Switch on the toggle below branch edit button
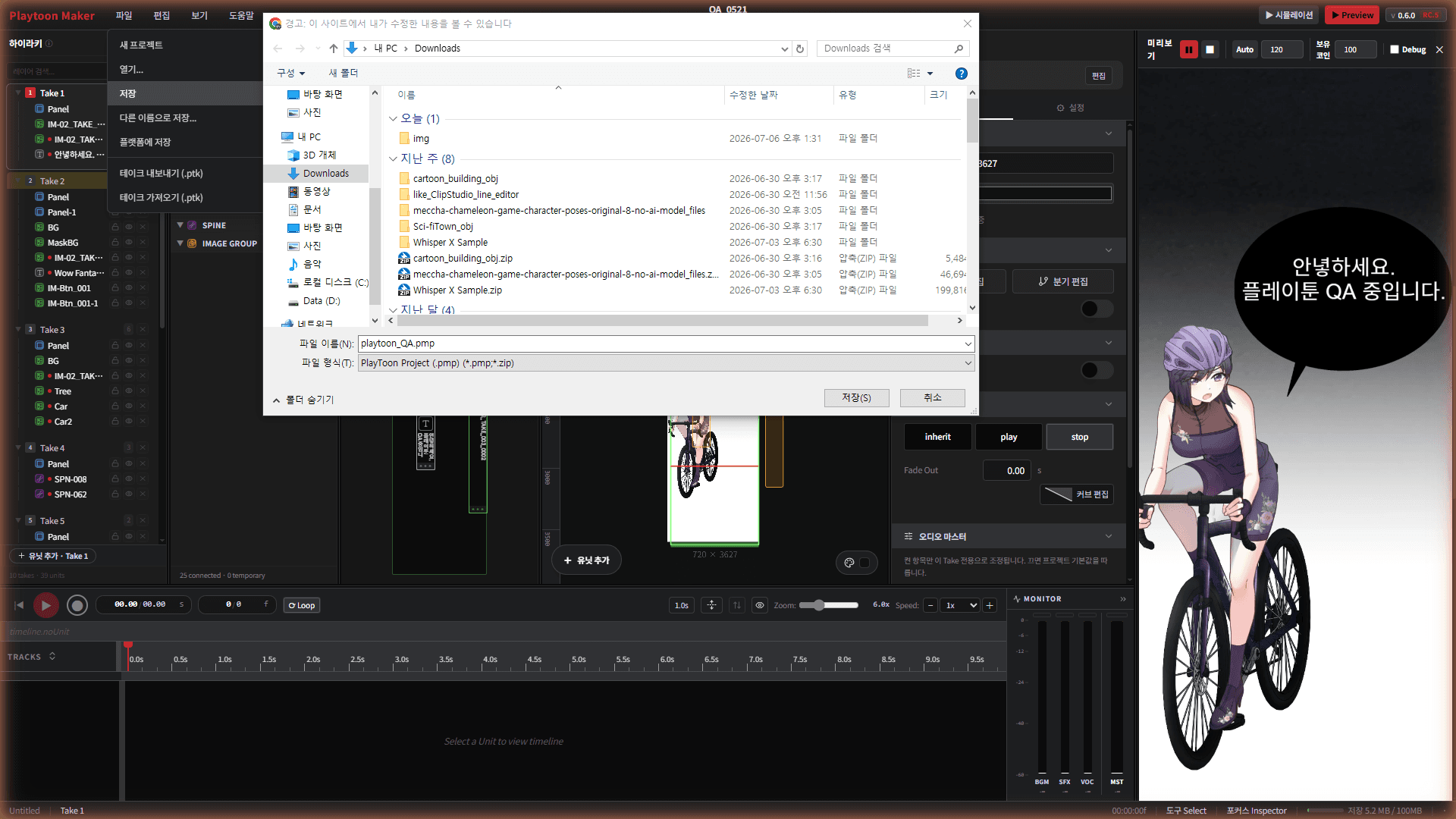Image resolution: width=1456 pixels, height=819 pixels. 1097,309
